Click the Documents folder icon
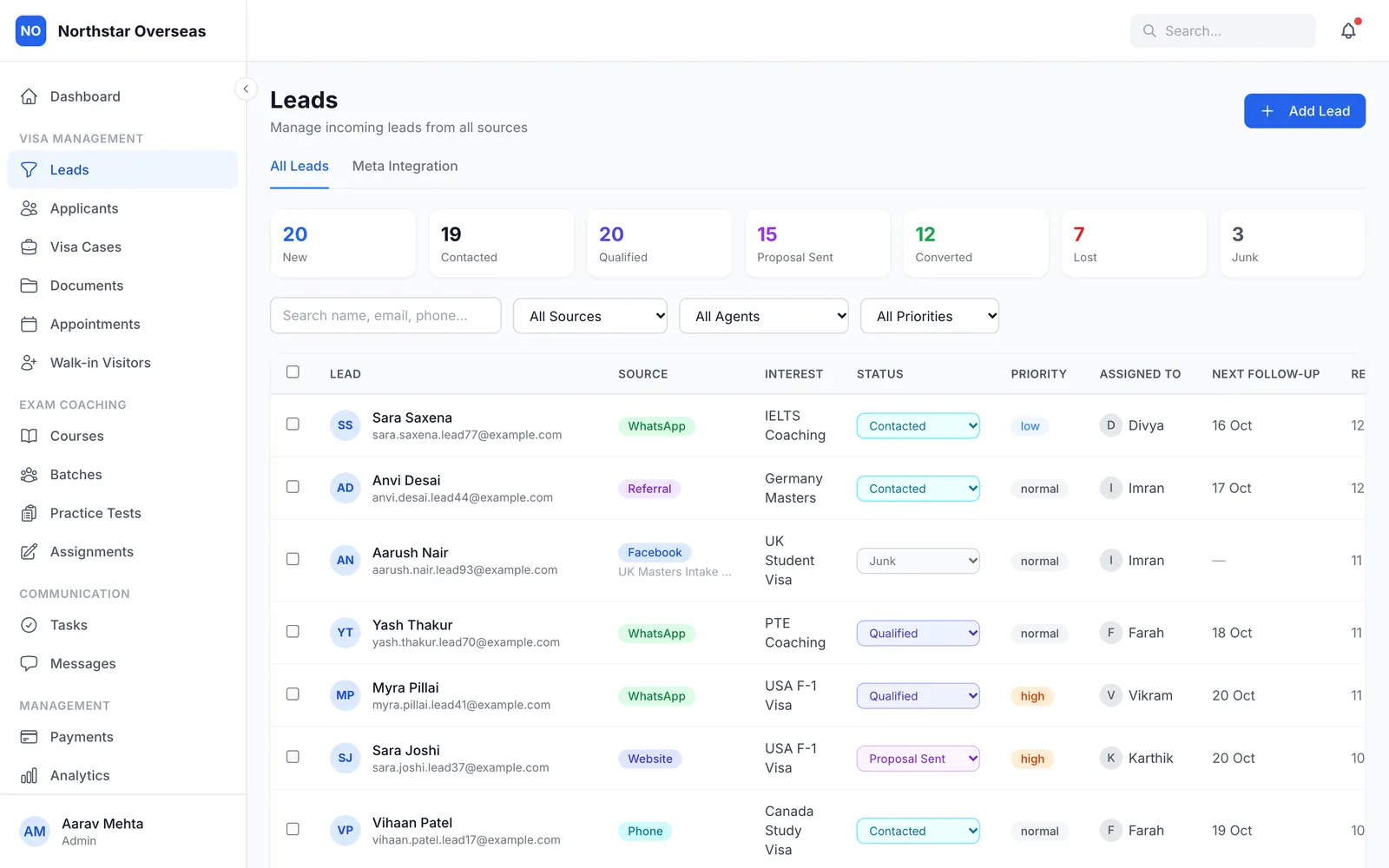The width and height of the screenshot is (1389, 868). (x=29, y=286)
